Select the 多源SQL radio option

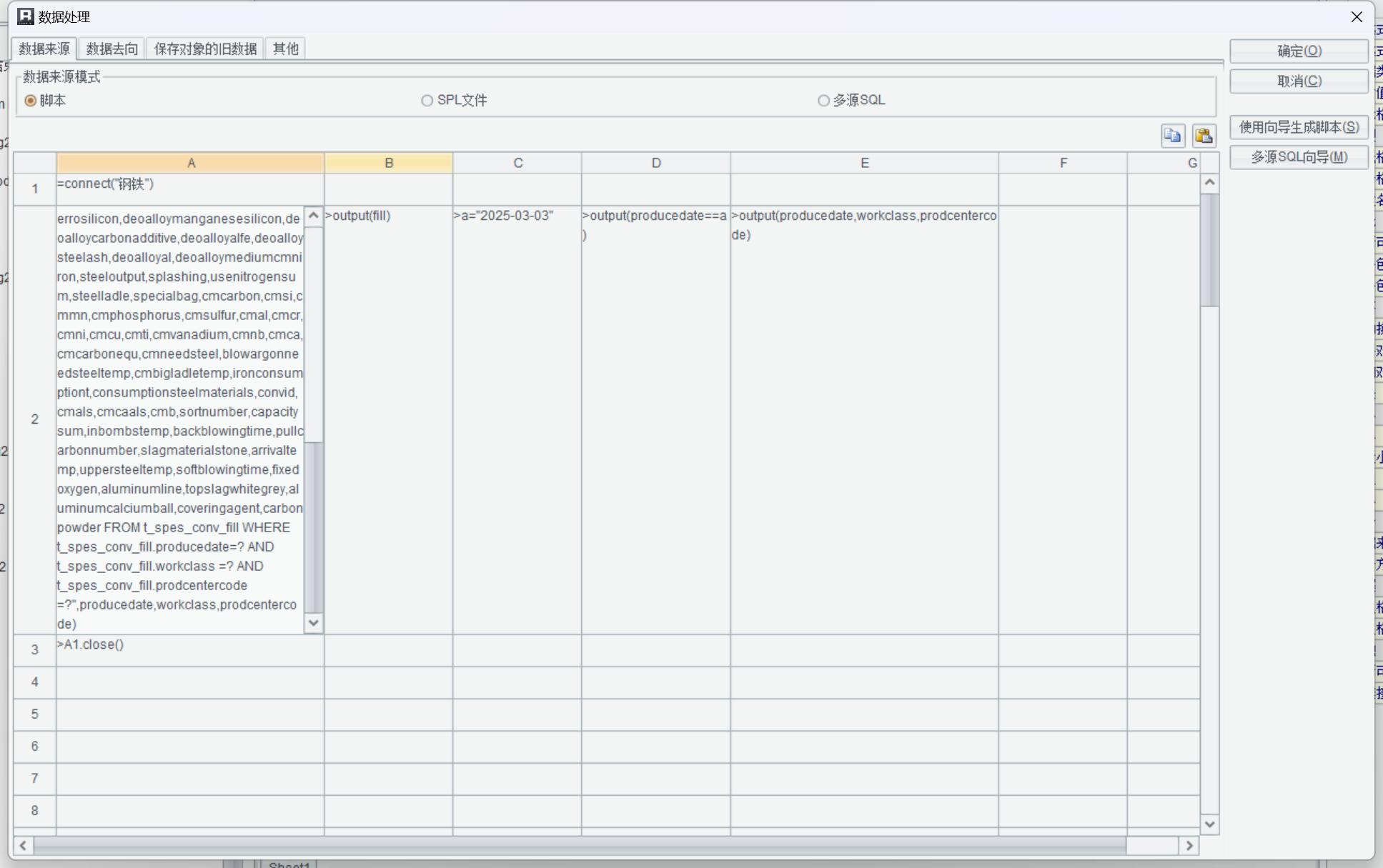pyautogui.click(x=823, y=101)
